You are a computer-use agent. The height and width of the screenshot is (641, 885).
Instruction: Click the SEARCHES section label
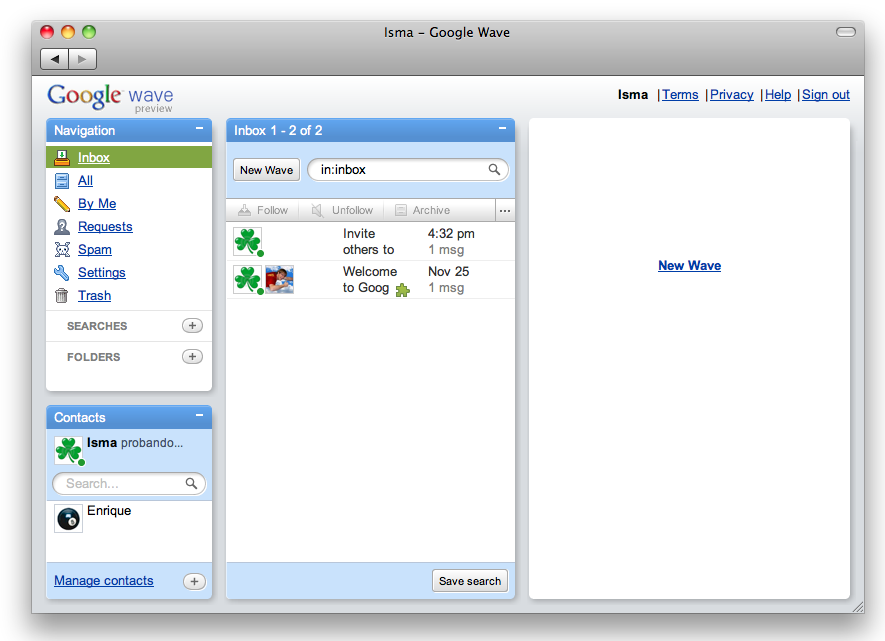coord(97,326)
